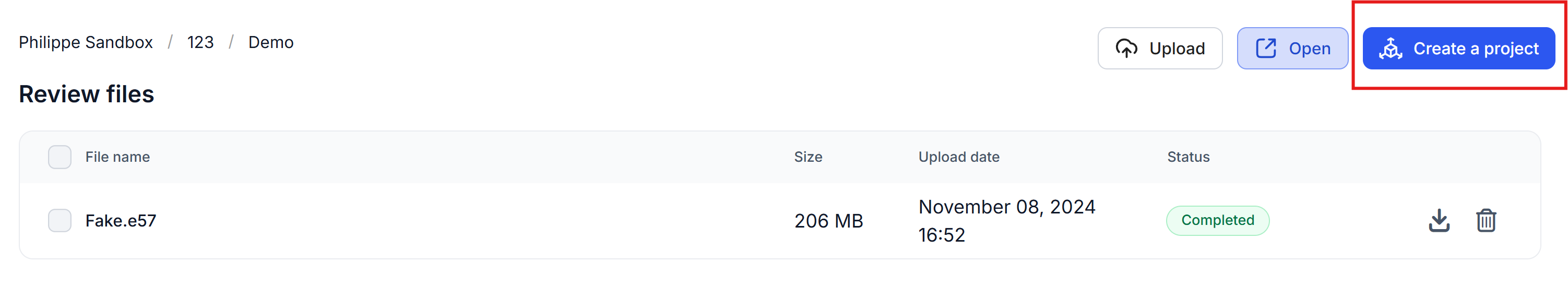Select the Demo breadcrumb item
Screen dimensions: 1568x298
pos(271,43)
